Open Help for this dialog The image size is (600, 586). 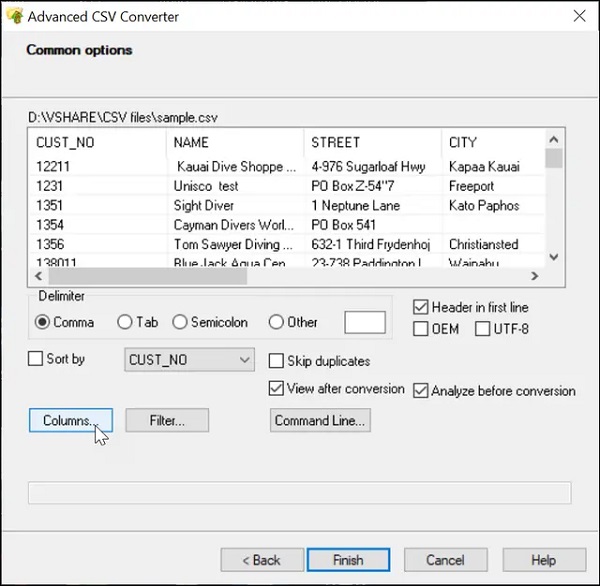[544, 560]
